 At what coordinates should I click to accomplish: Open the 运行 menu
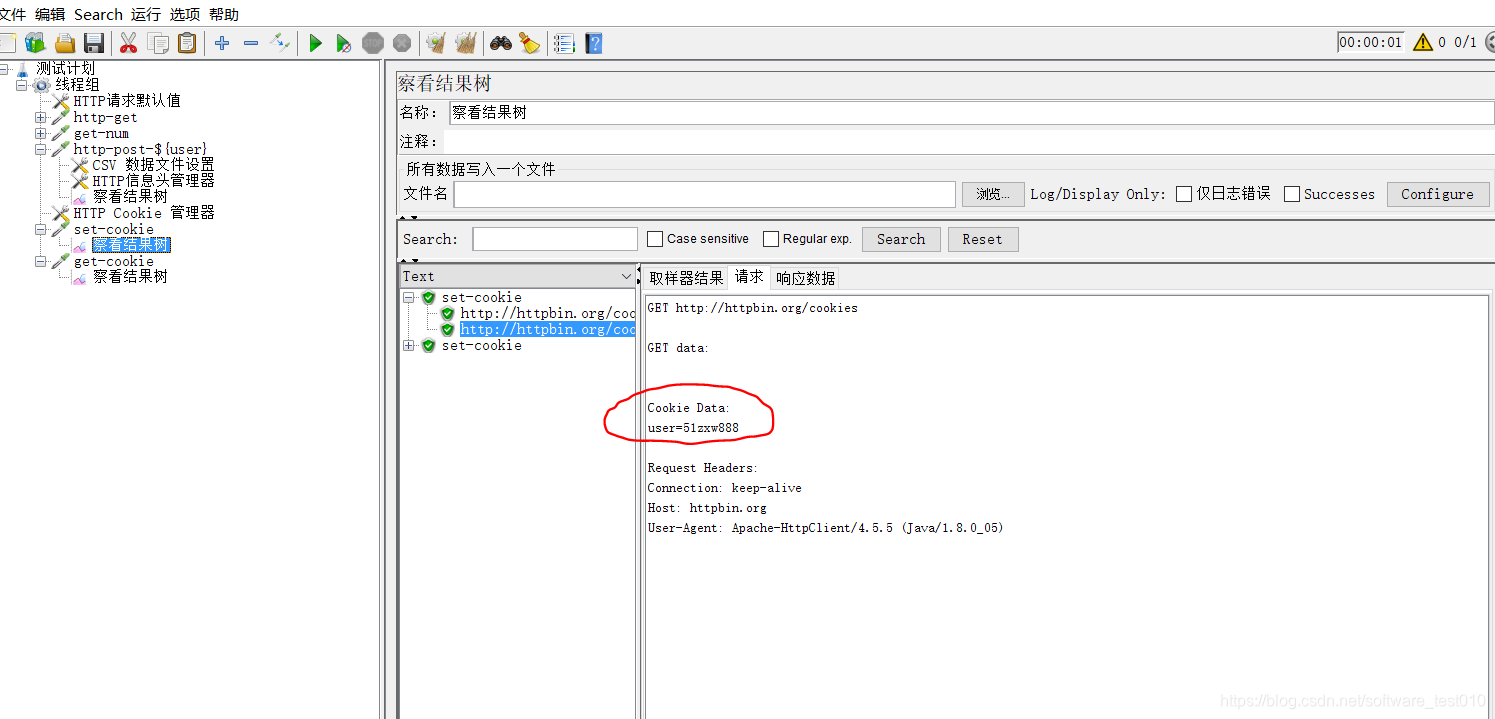pos(146,14)
